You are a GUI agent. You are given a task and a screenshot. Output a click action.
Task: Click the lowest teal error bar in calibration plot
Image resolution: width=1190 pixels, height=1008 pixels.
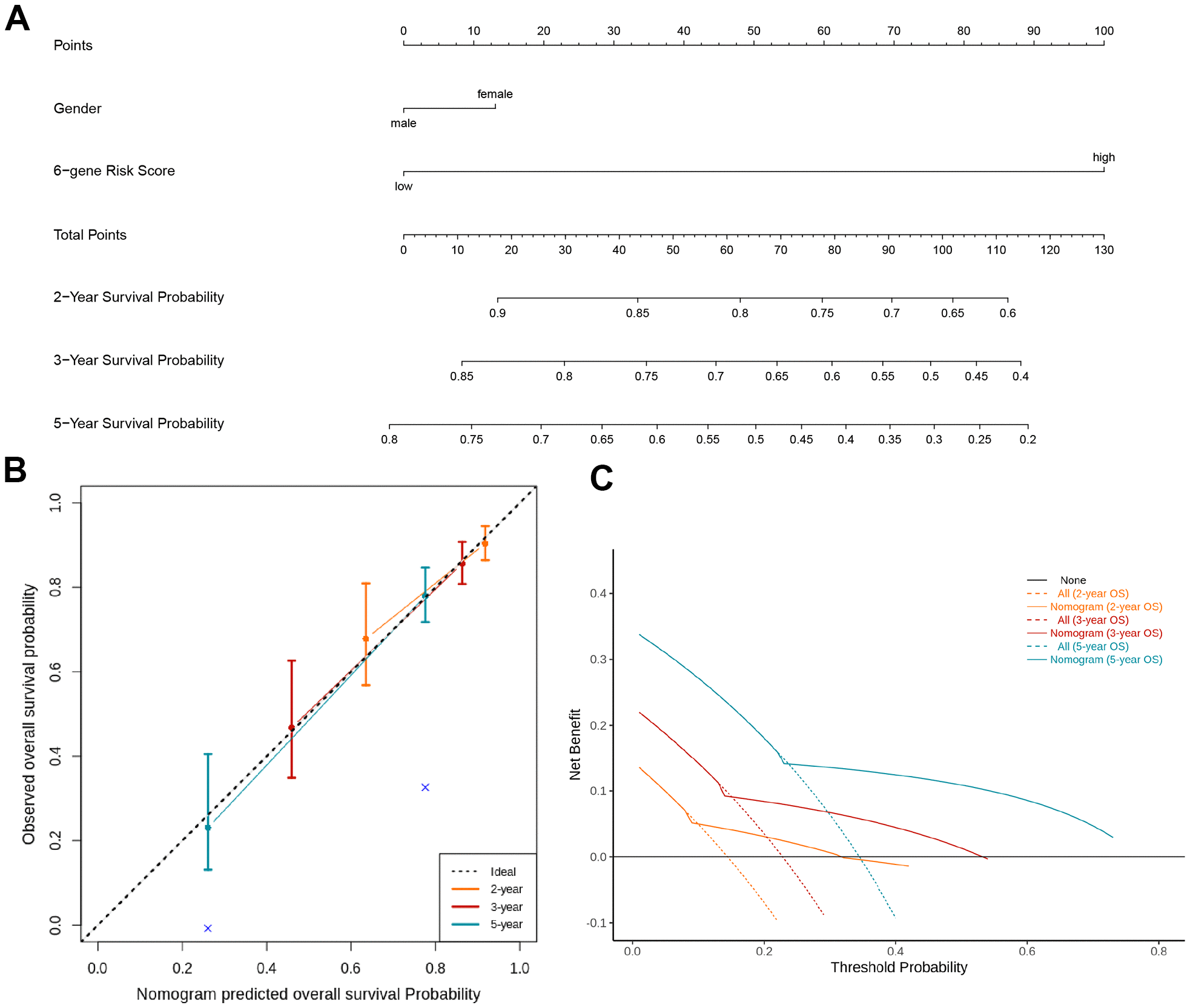pyautogui.click(x=208, y=812)
